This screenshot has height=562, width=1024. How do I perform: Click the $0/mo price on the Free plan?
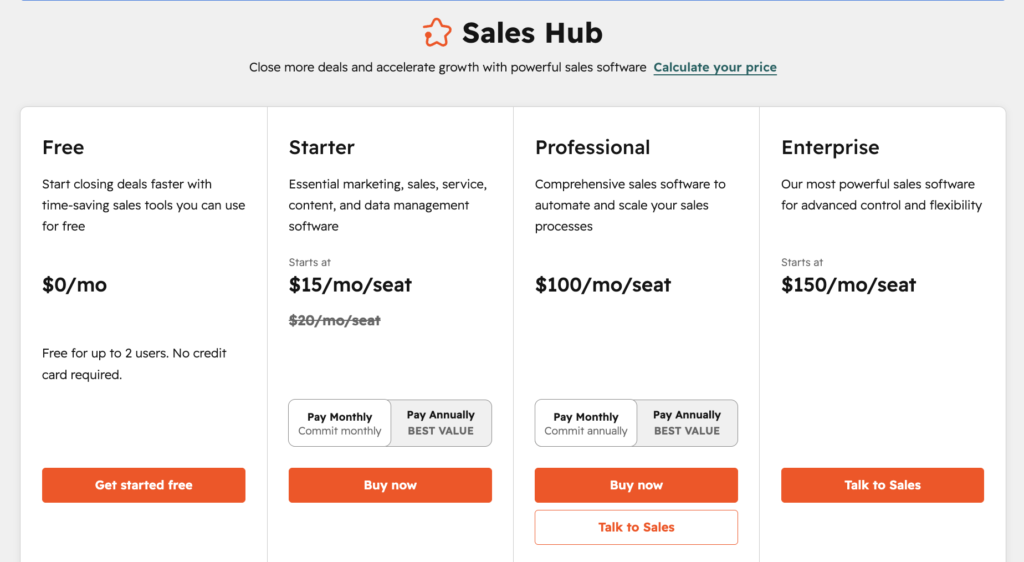pos(74,285)
